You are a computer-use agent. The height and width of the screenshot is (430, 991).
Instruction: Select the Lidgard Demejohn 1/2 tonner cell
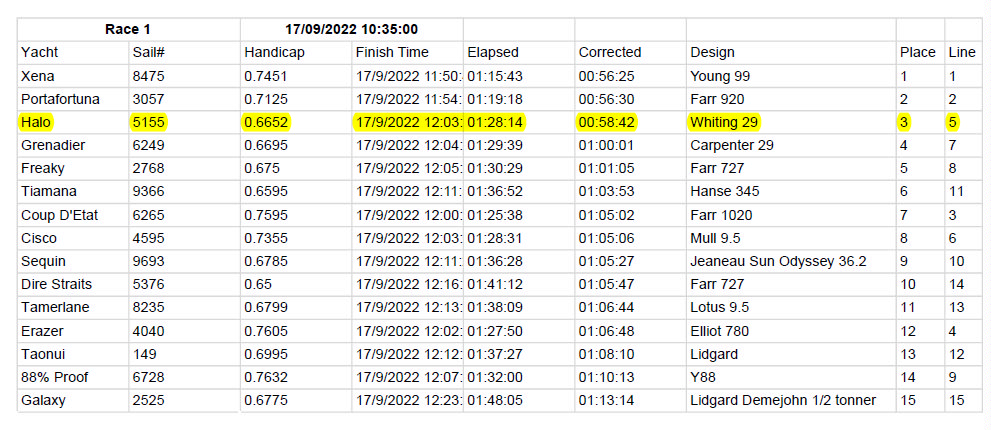(x=783, y=400)
